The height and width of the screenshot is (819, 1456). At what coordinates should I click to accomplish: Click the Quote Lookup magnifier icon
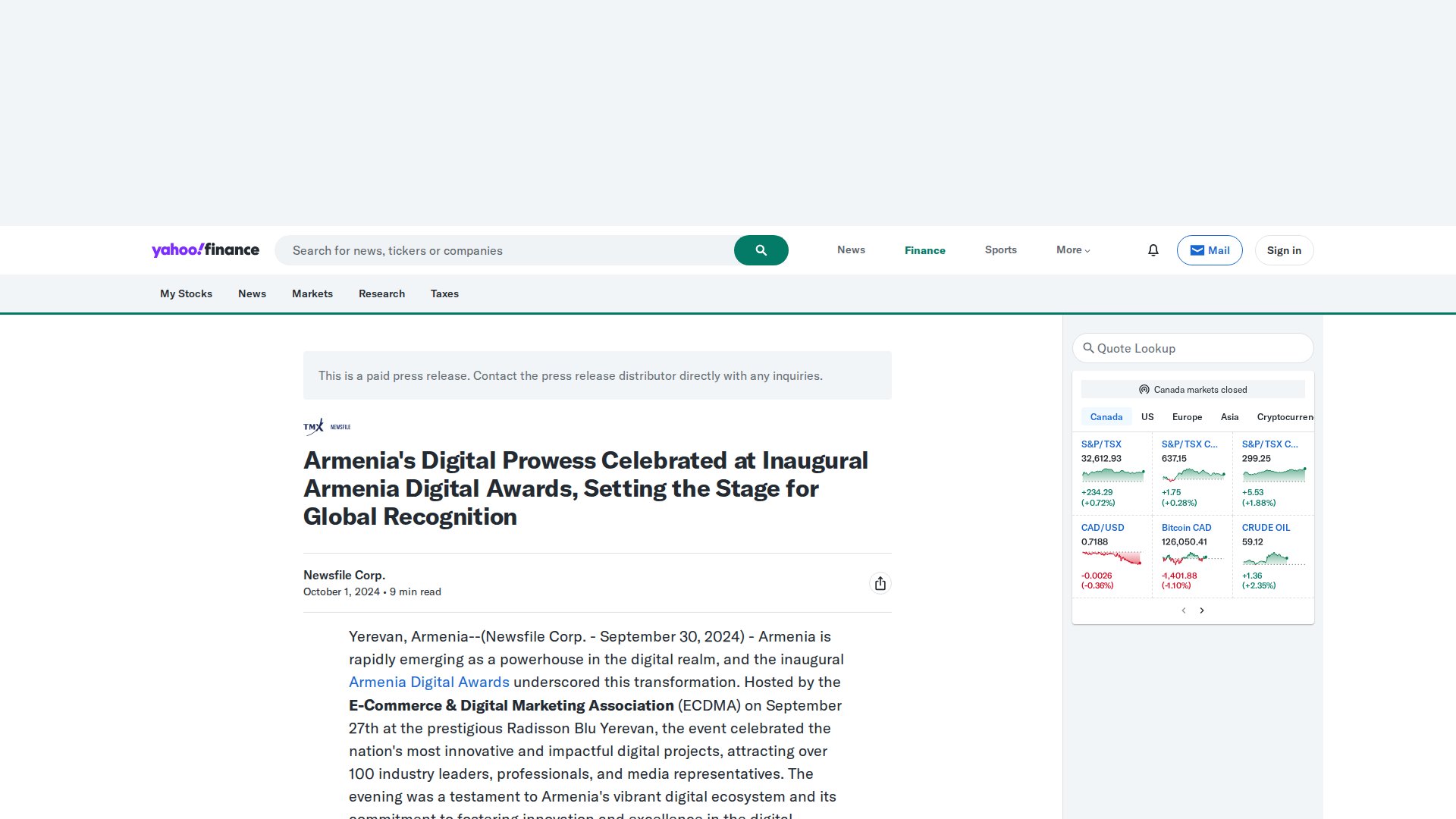tap(1089, 348)
